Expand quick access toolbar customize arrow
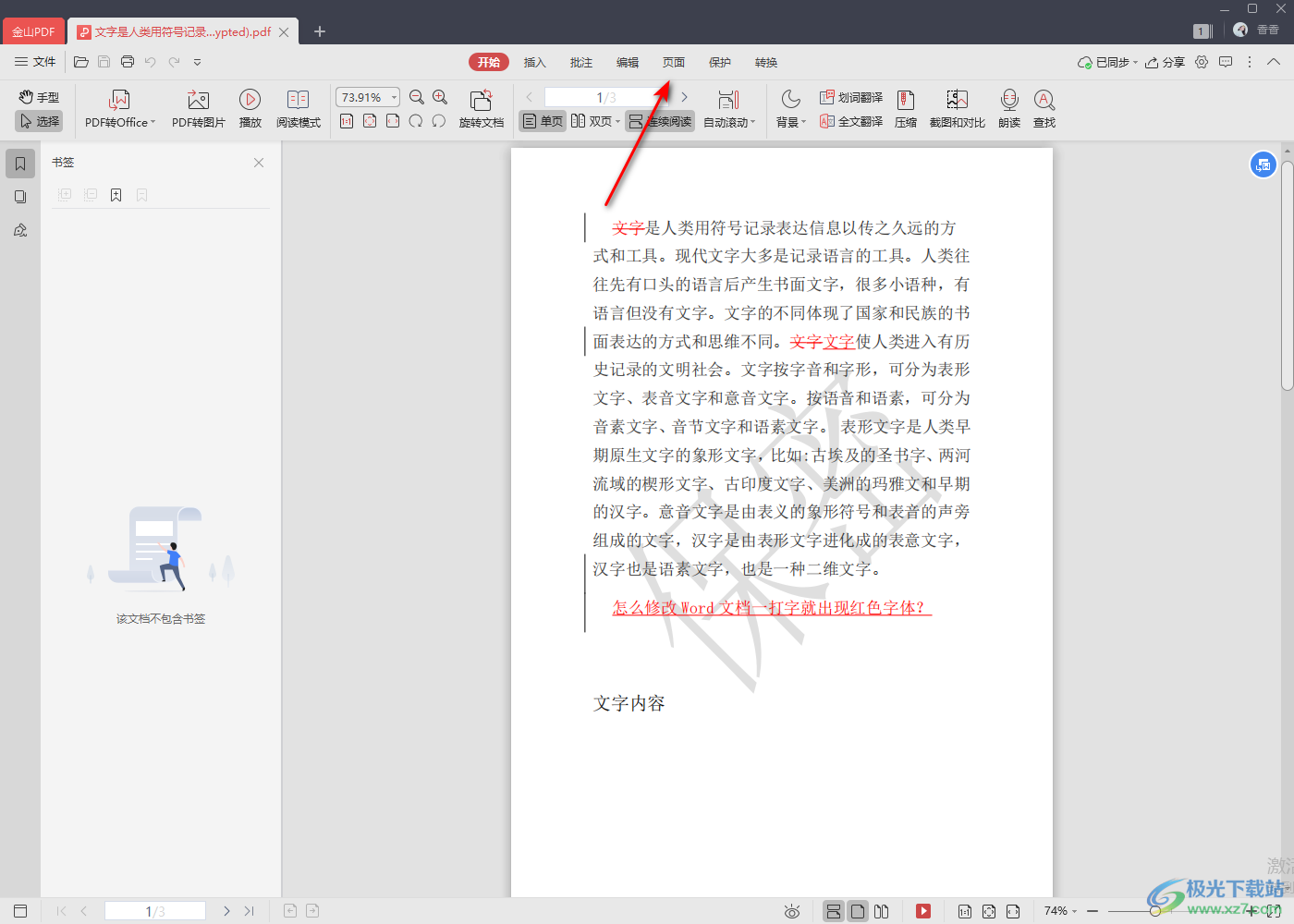Viewport: 1294px width, 924px height. click(197, 62)
